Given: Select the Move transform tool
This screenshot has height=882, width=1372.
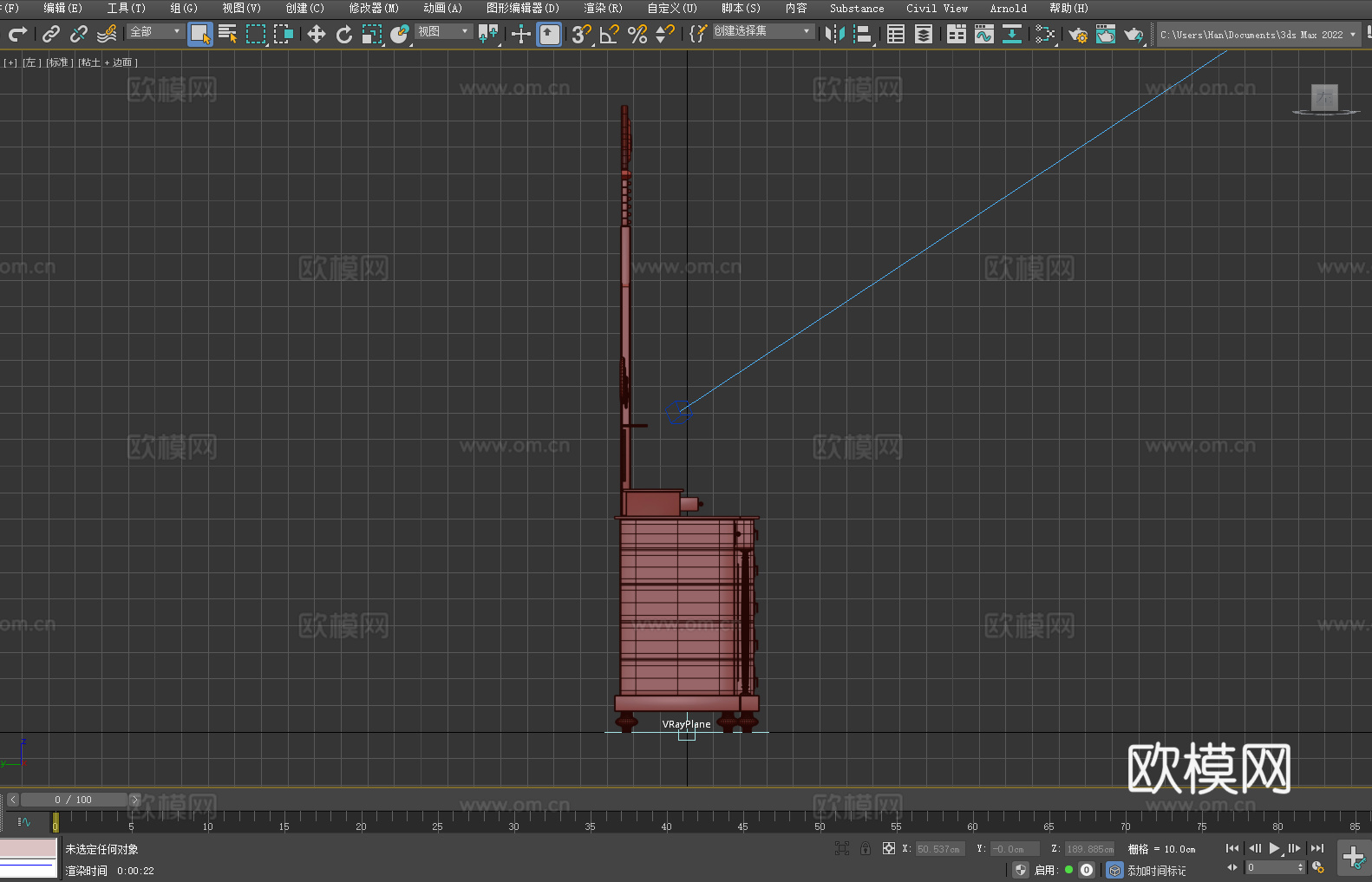Looking at the screenshot, I should click(x=317, y=34).
